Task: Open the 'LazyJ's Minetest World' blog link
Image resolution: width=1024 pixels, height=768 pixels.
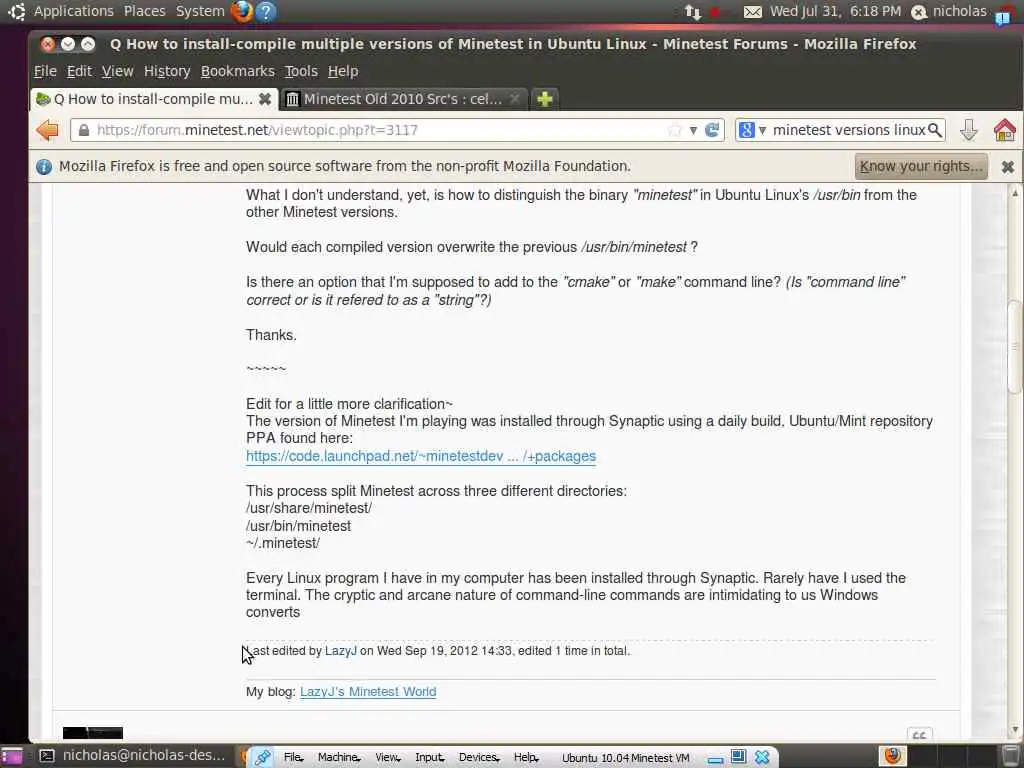Action: click(x=368, y=692)
